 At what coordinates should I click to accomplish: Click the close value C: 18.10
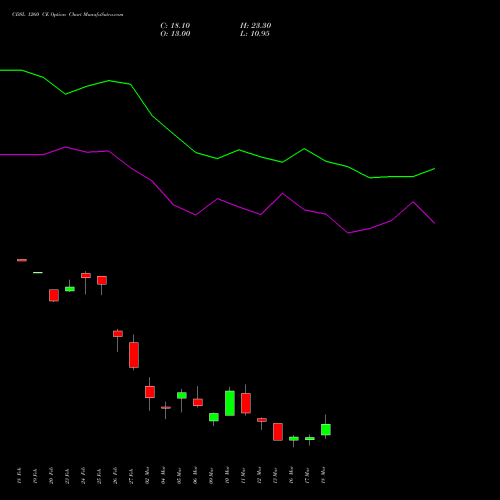(175, 26)
